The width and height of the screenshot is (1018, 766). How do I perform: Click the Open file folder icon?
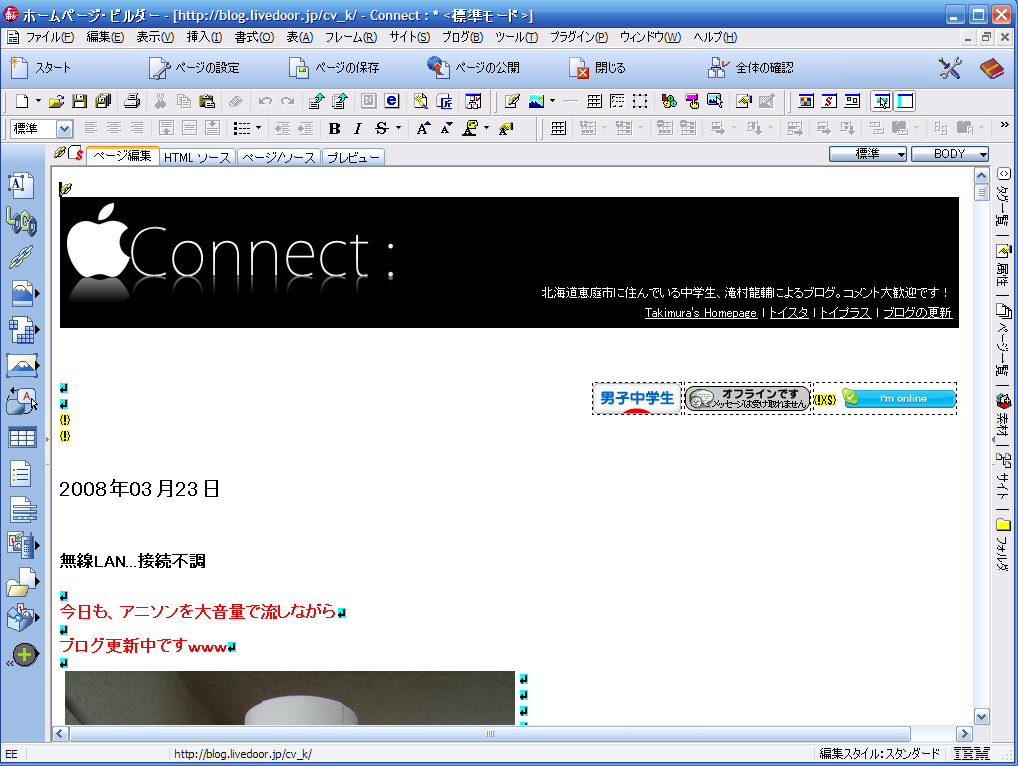point(56,101)
